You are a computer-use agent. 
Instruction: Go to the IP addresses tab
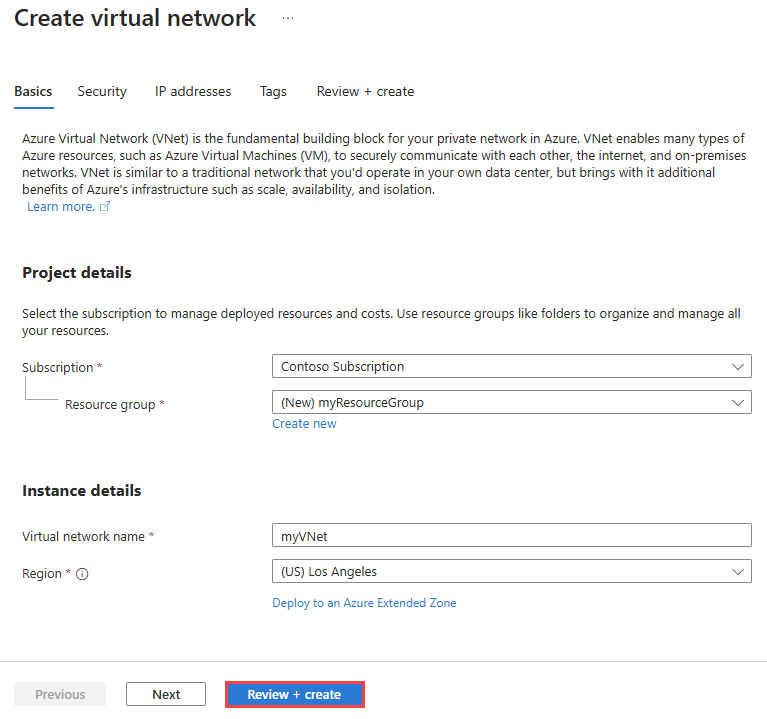pyautogui.click(x=193, y=91)
